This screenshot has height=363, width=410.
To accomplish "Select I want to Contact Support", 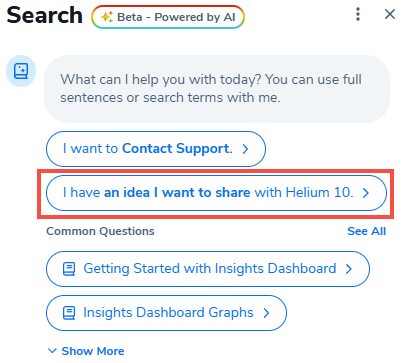I will point(156,149).
